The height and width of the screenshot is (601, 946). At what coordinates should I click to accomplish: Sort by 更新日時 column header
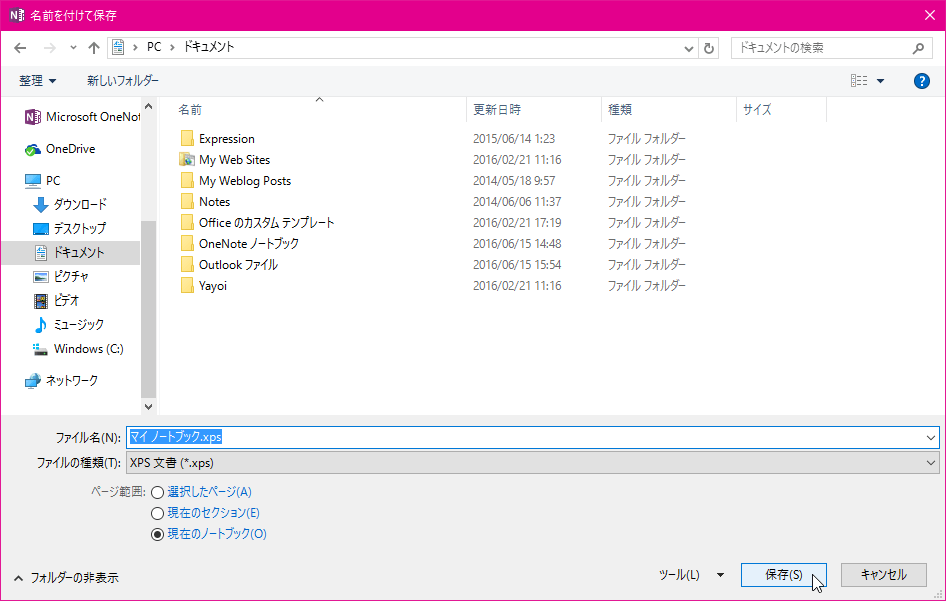[x=497, y=110]
